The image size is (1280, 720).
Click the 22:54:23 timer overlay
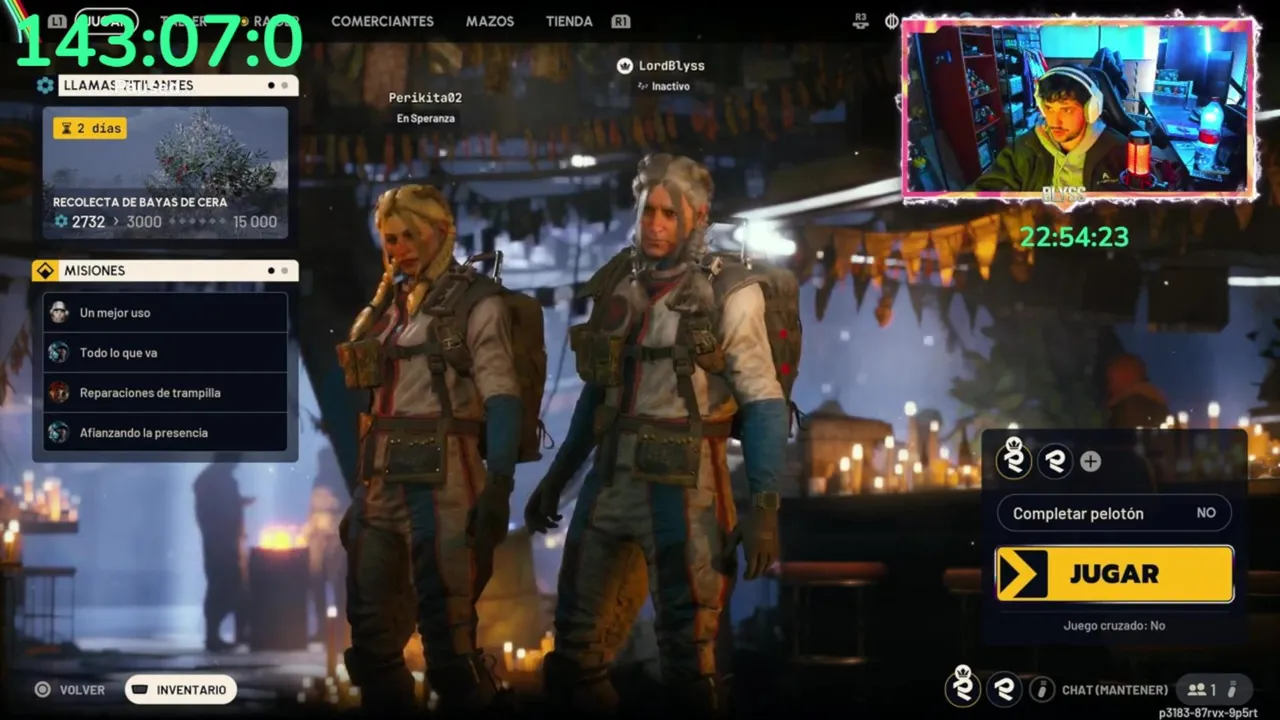[1074, 237]
